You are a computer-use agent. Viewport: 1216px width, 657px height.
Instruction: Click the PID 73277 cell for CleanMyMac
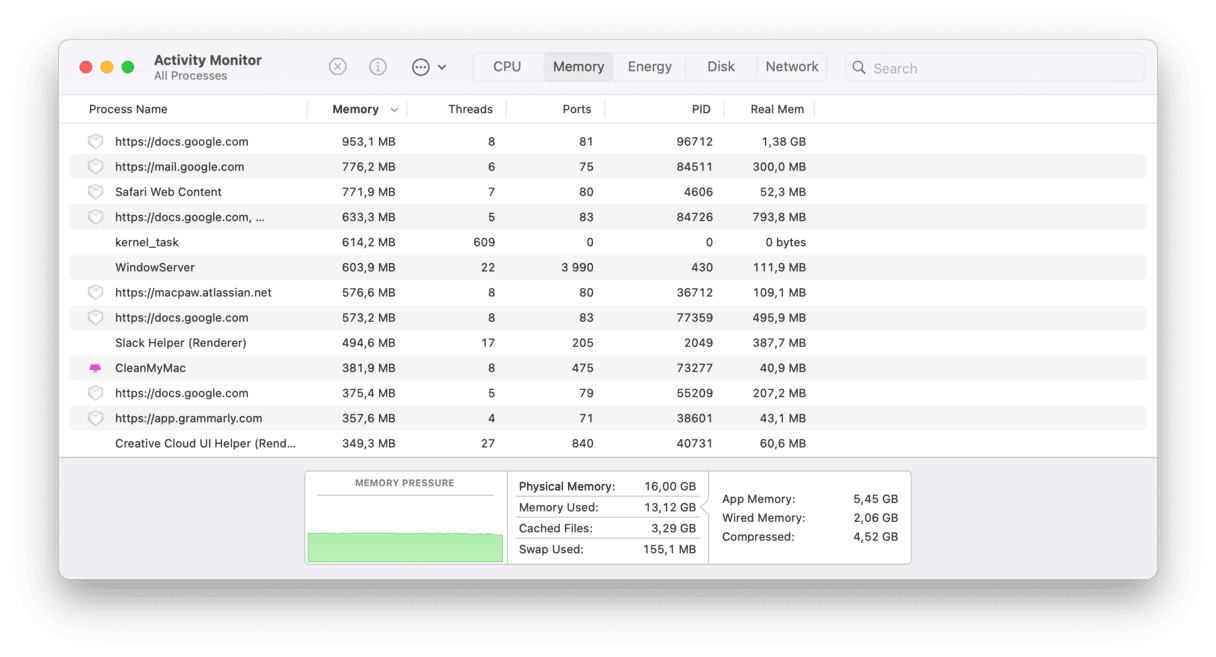tap(694, 368)
